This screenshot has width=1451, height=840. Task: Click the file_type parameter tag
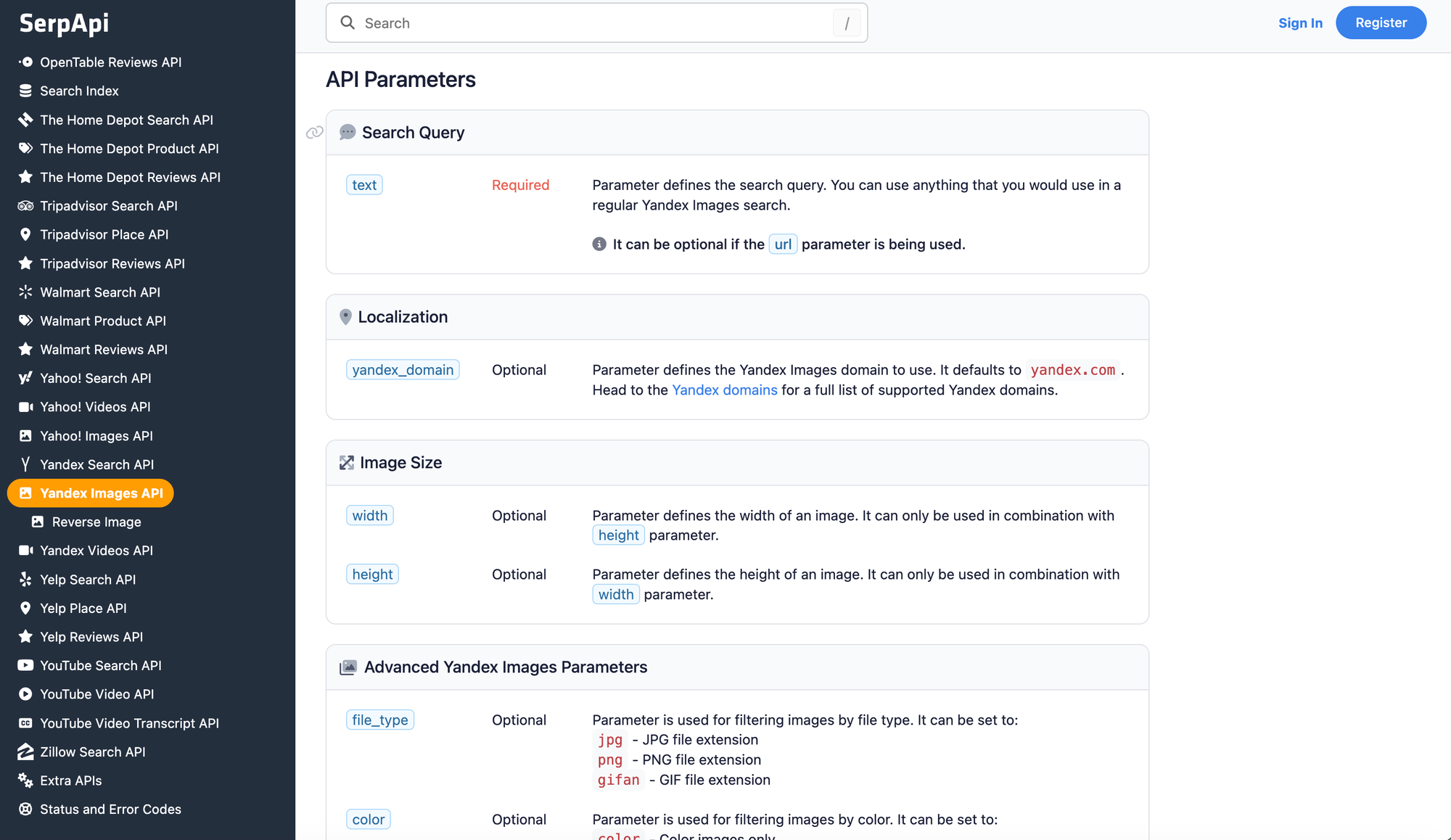(380, 720)
